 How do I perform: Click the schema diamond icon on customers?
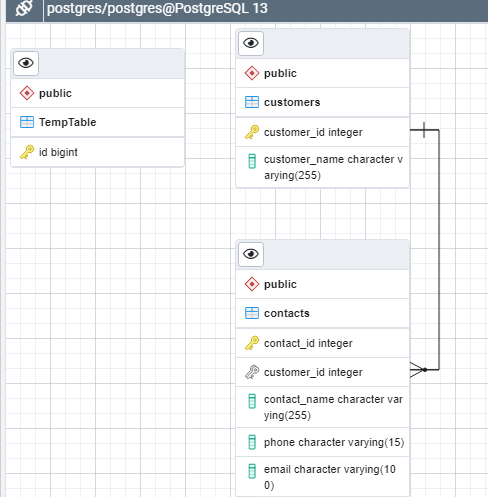(x=252, y=73)
